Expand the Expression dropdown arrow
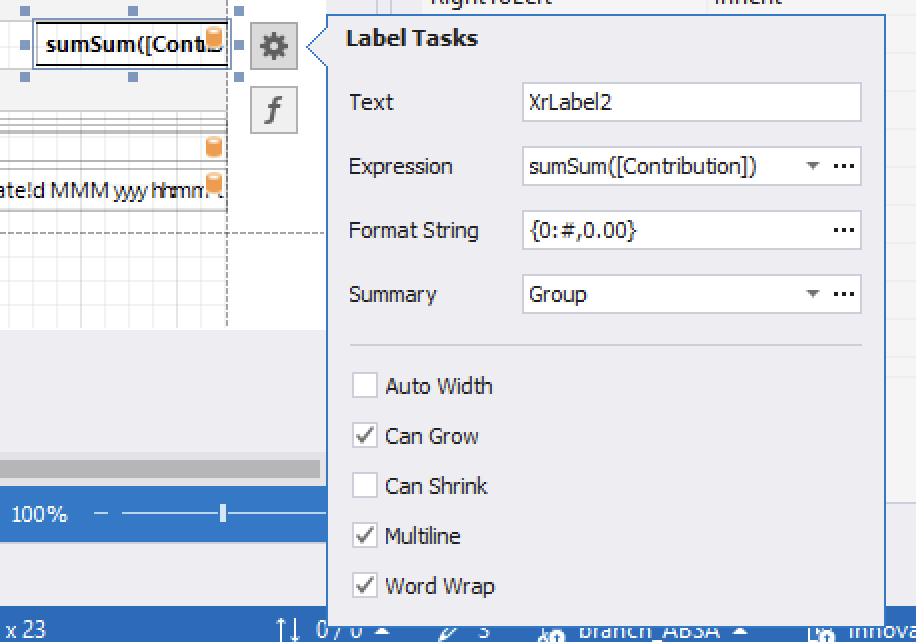The width and height of the screenshot is (916, 642). pyautogui.click(x=813, y=166)
